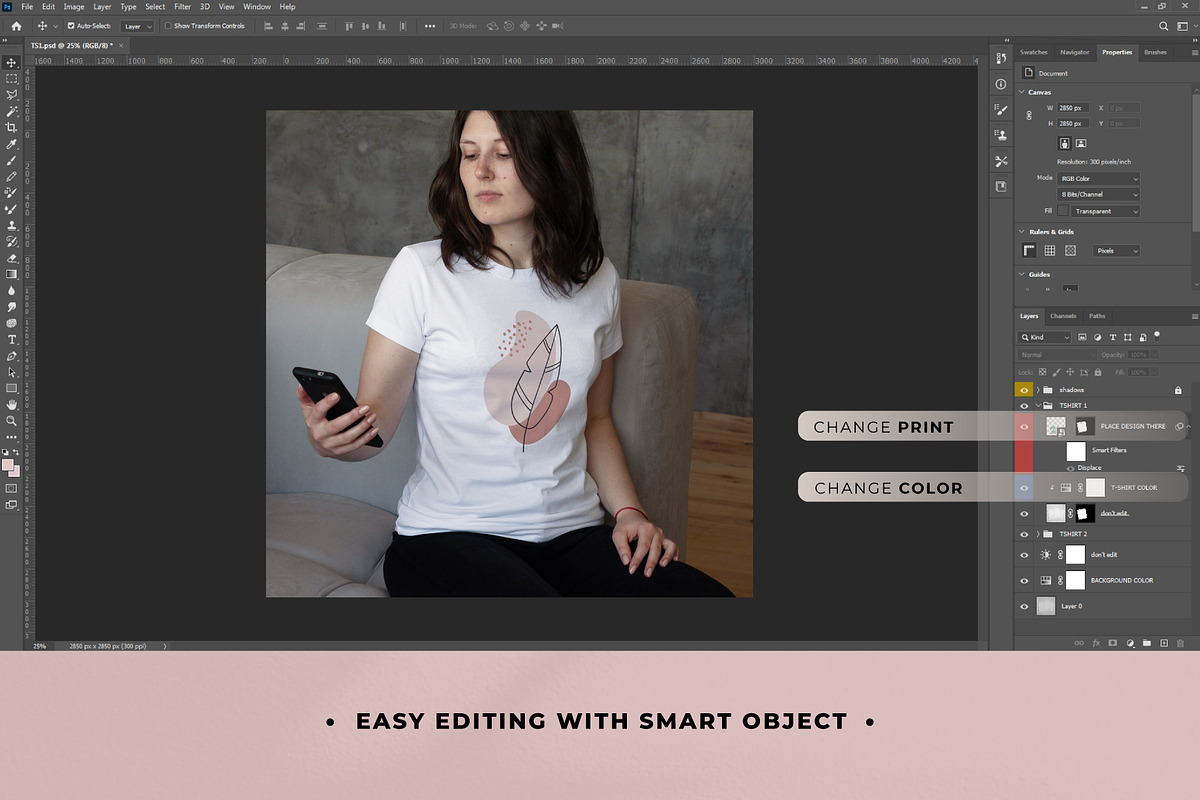Image resolution: width=1200 pixels, height=800 pixels.
Task: Select the Zoom tool in the toolbar
Action: coord(12,420)
